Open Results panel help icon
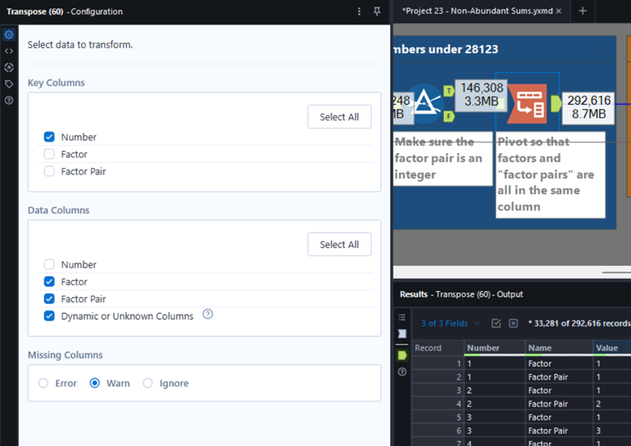The height and width of the screenshot is (446, 631). pos(402,372)
